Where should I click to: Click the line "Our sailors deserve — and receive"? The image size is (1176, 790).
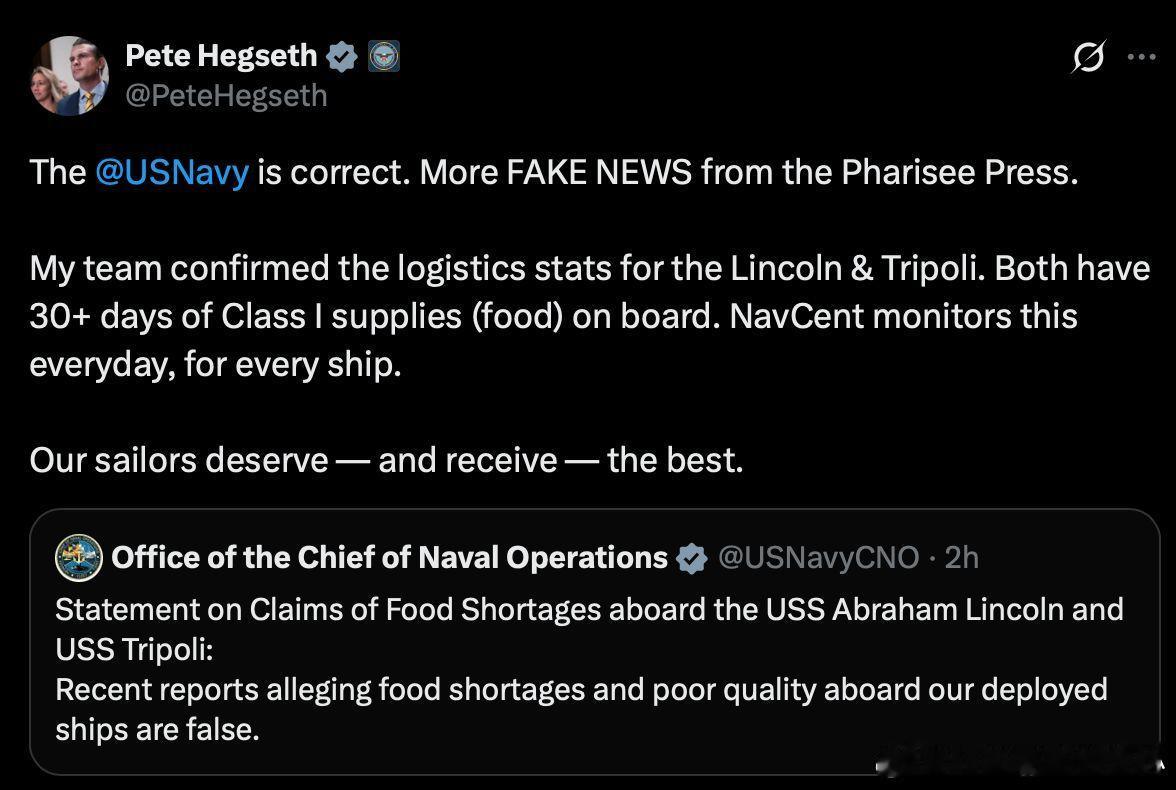pos(386,460)
